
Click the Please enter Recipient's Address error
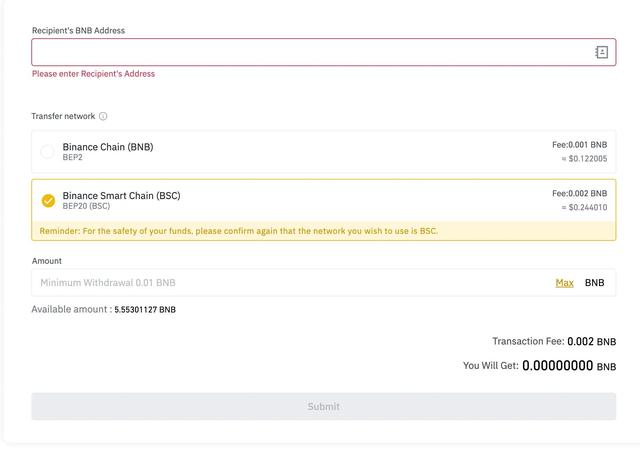[x=93, y=74]
